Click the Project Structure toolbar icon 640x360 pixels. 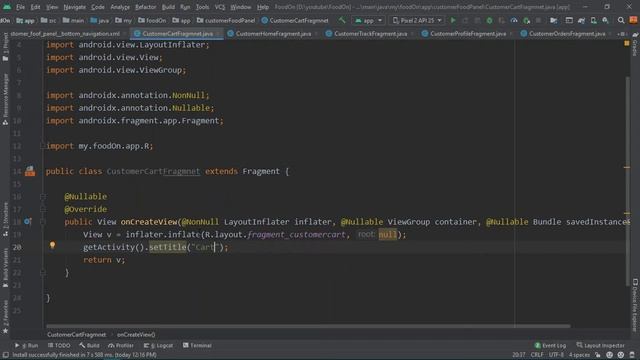point(553,20)
